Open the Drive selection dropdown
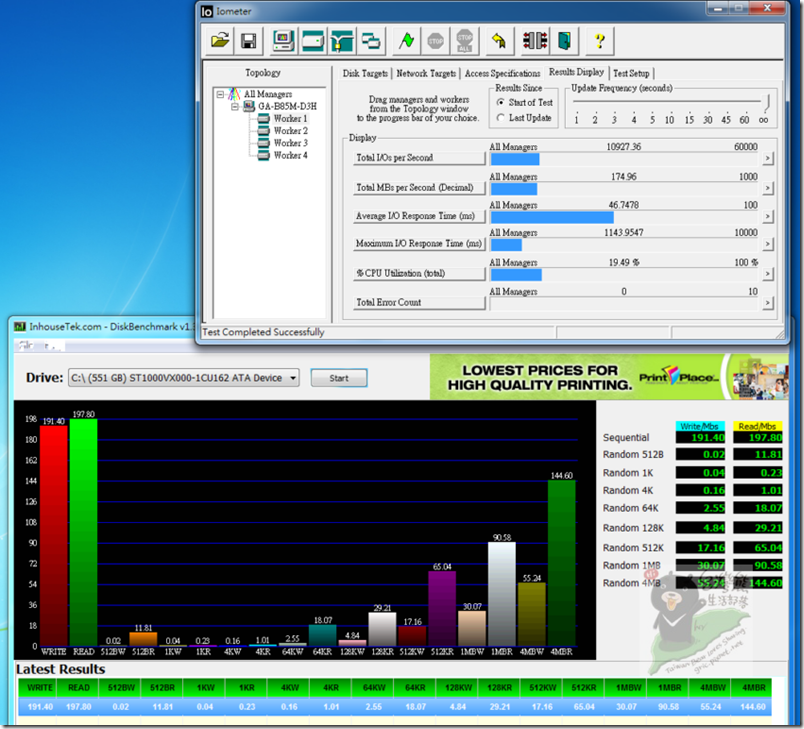 (291, 378)
